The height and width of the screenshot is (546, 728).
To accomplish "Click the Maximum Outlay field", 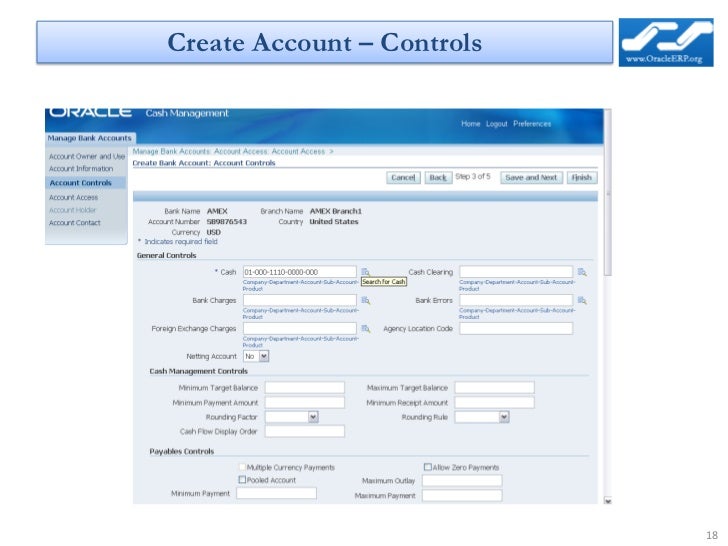I will [x=462, y=481].
